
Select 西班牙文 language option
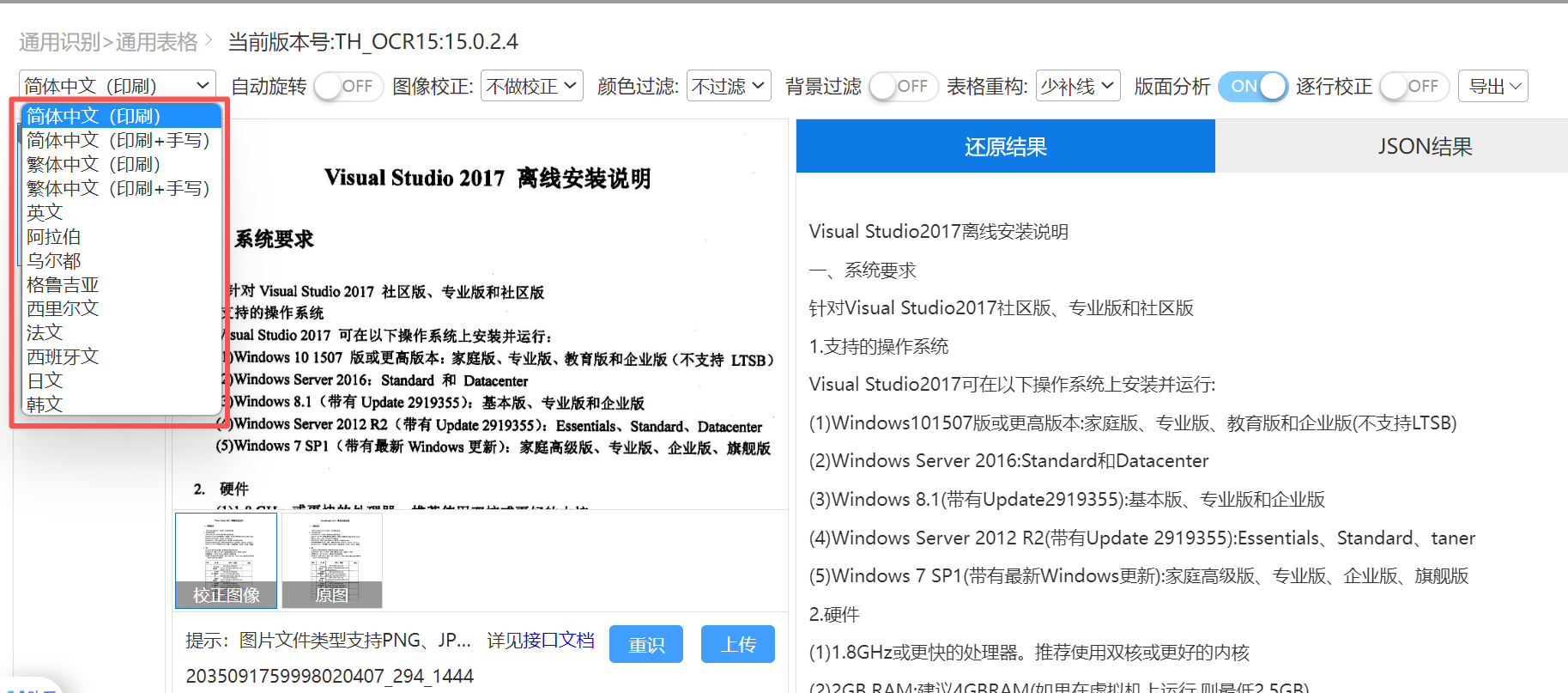pyautogui.click(x=122, y=356)
